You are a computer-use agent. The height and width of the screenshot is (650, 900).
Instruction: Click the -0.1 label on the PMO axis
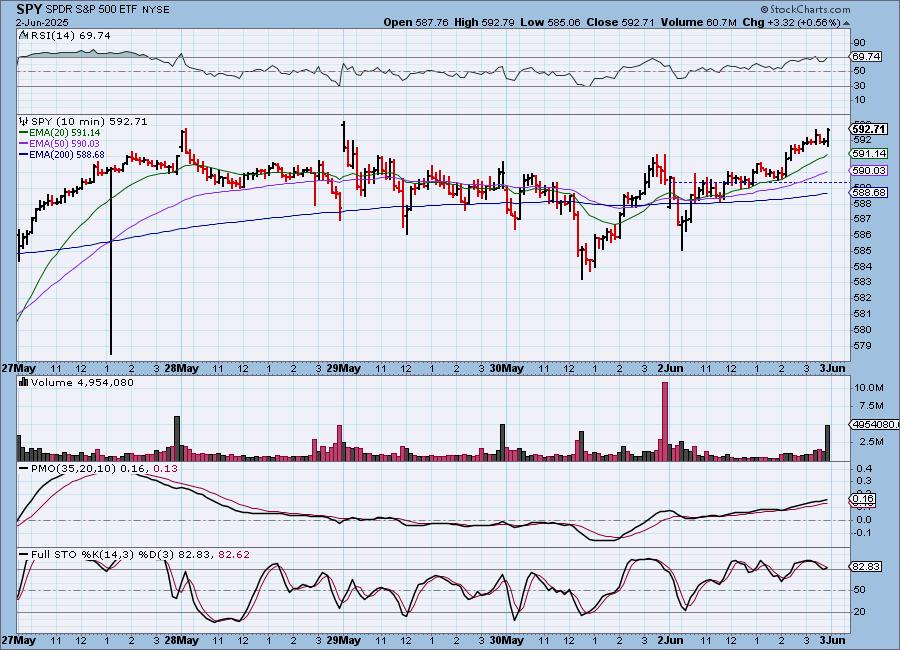click(862, 533)
